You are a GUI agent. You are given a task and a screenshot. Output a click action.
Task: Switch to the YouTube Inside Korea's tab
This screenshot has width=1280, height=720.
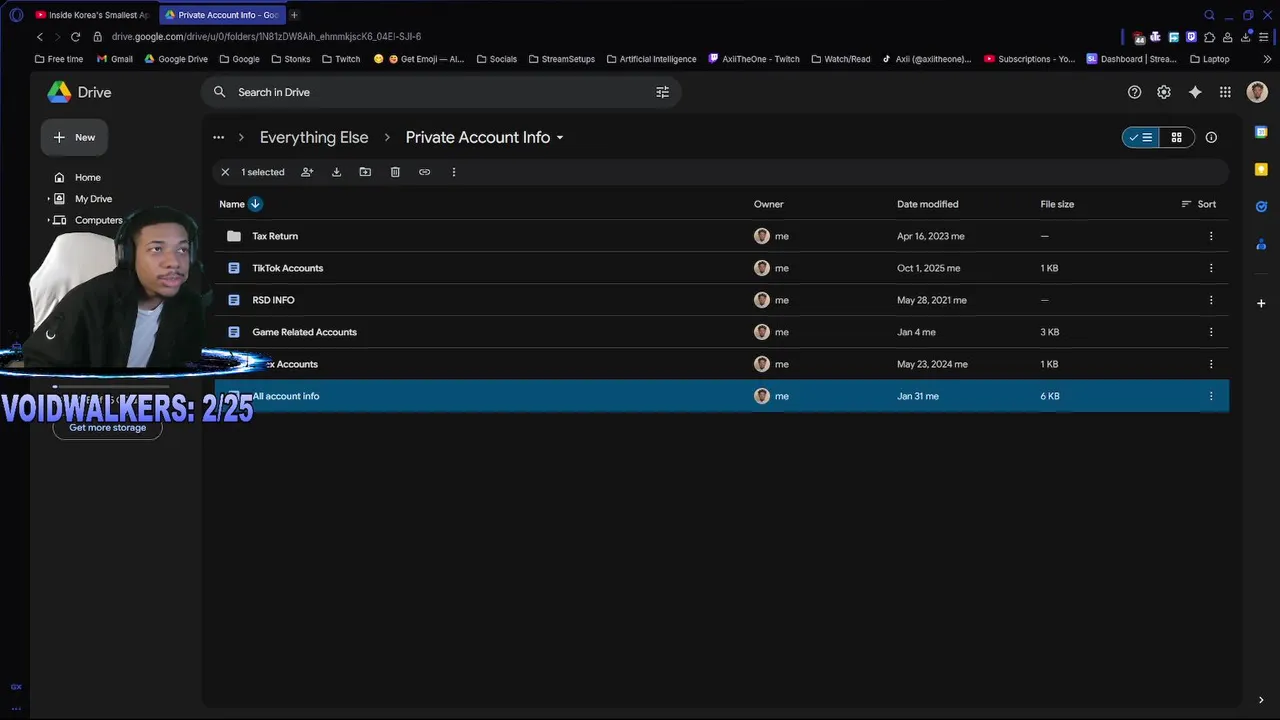[x=92, y=15]
